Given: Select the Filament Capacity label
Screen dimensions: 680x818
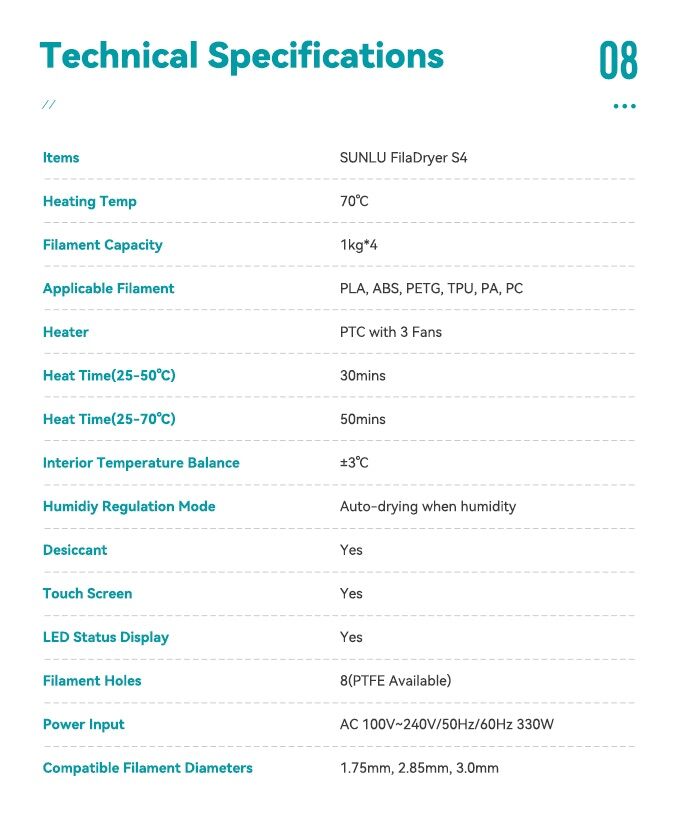Looking at the screenshot, I should pos(102,245).
